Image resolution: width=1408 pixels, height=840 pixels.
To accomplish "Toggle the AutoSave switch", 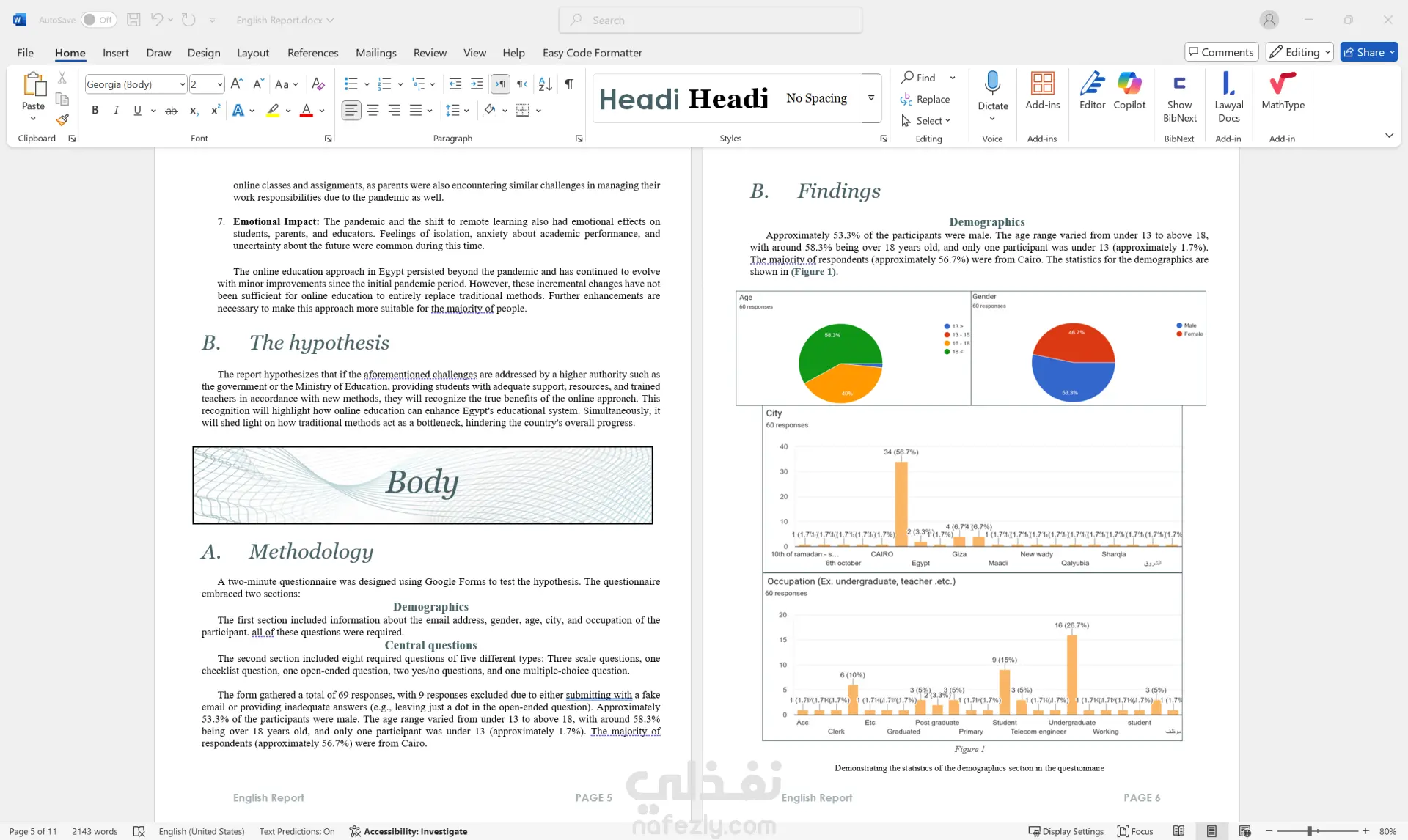I will tap(98, 20).
